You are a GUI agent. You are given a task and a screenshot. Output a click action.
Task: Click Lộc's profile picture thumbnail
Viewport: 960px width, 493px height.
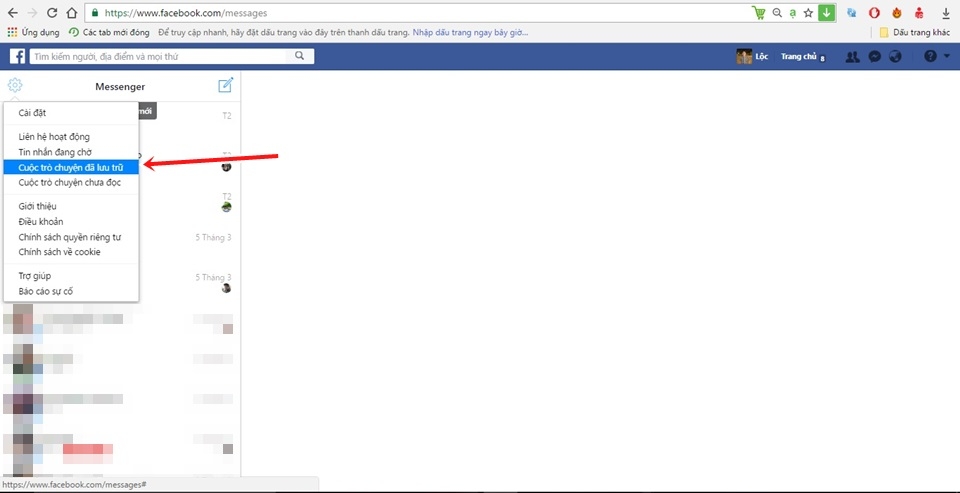click(744, 56)
